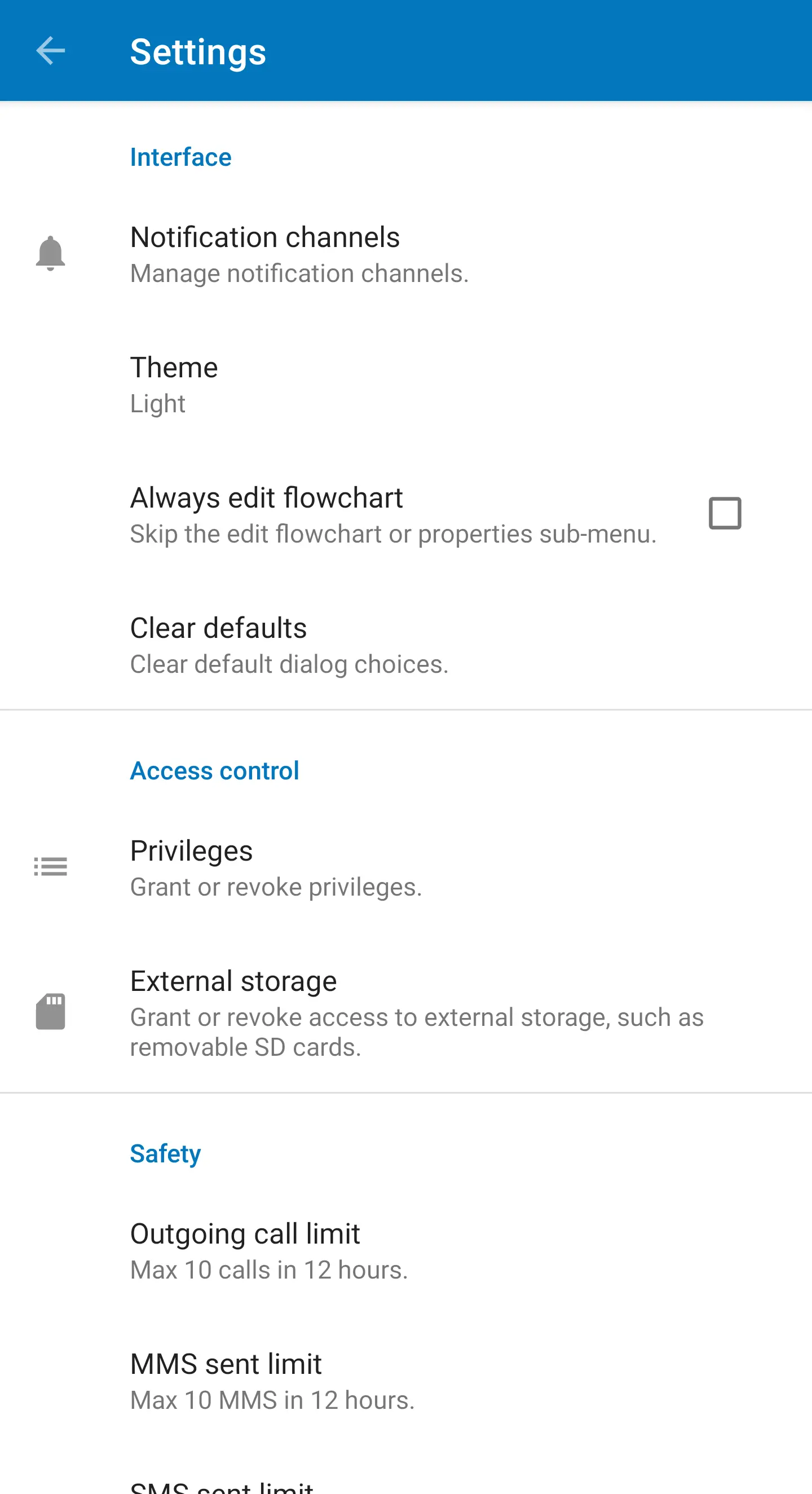
Task: Tap 'Light' theme value text
Action: tap(157, 404)
